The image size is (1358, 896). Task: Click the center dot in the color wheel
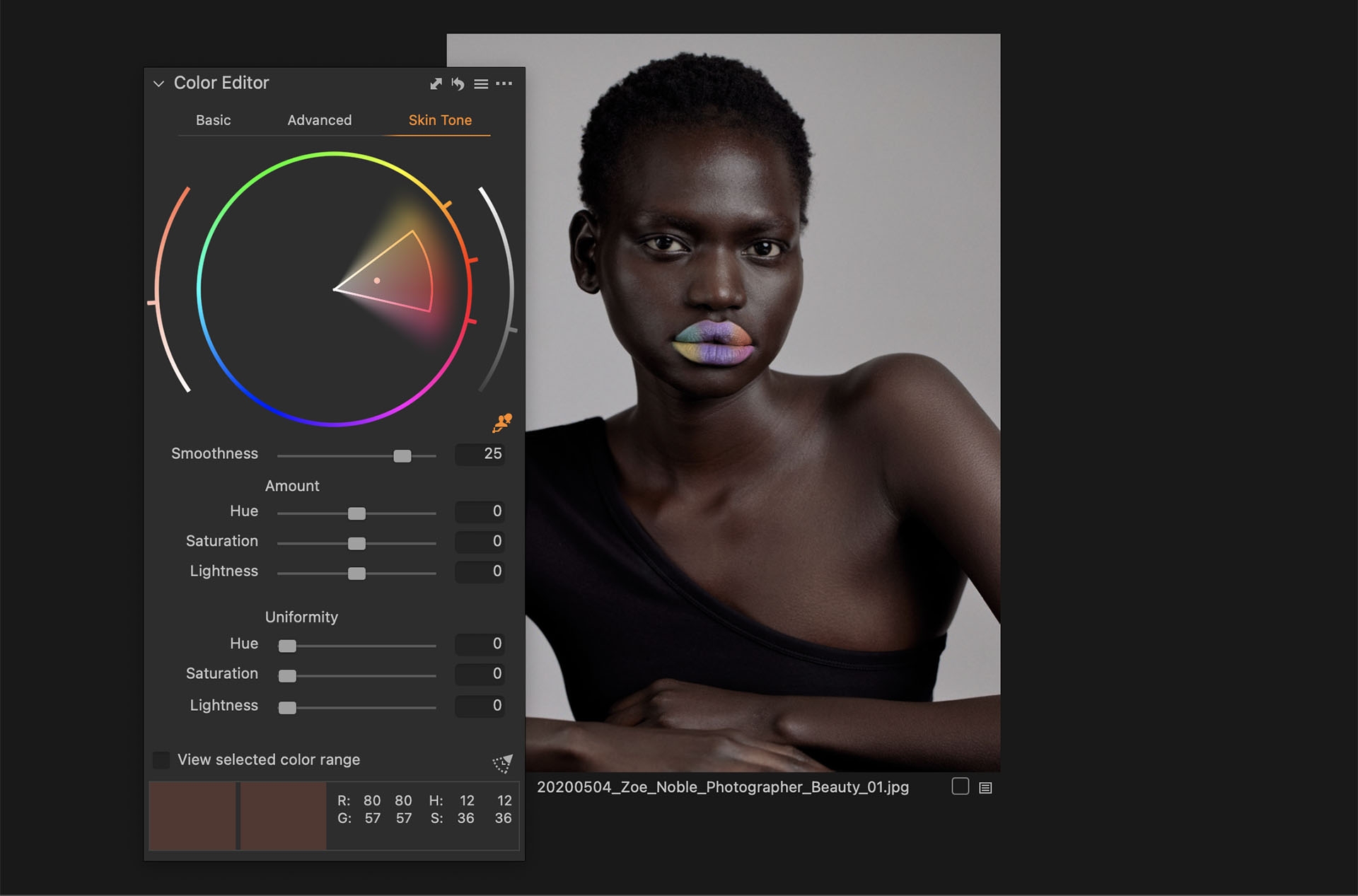377,281
